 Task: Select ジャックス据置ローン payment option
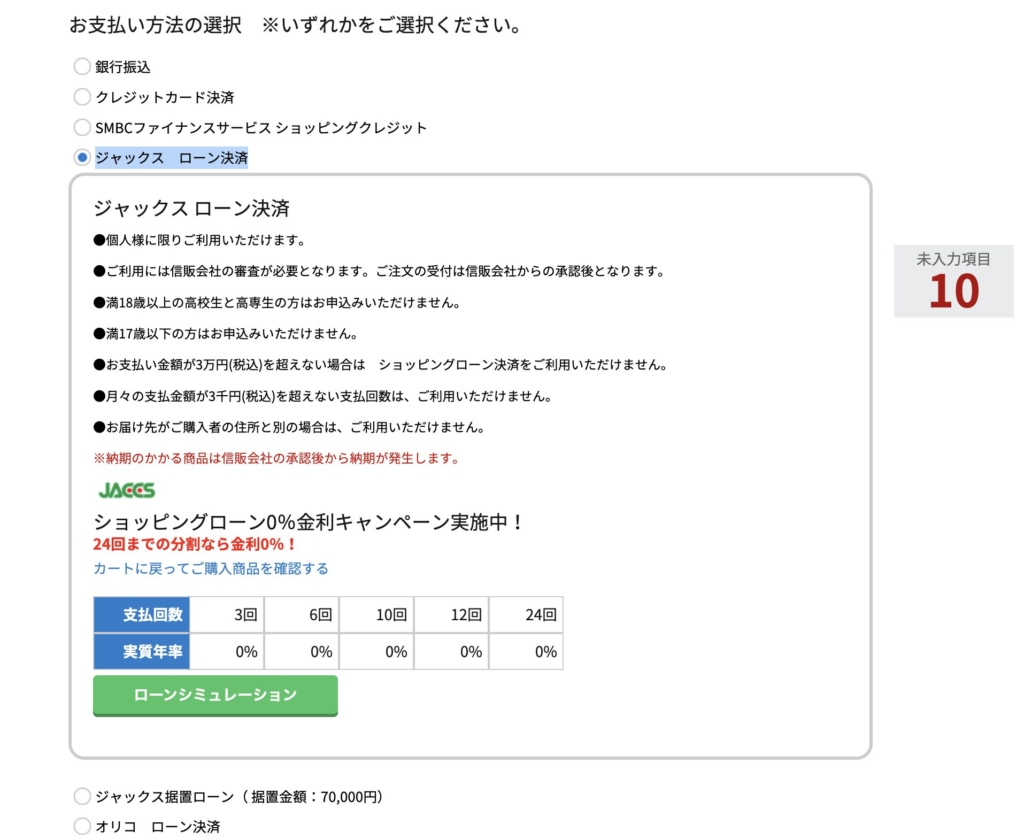pos(82,797)
